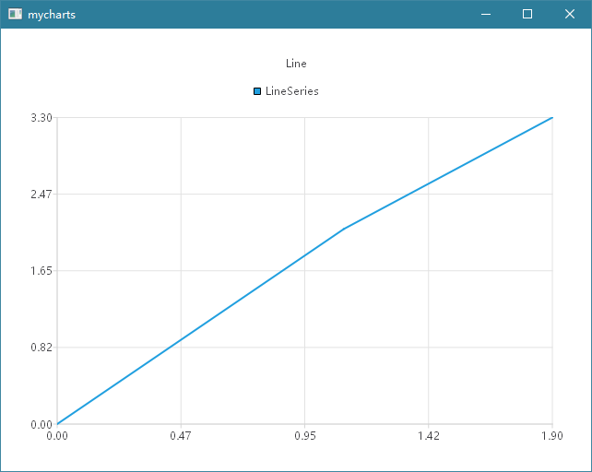
Task: Click x-axis label 0.95
Action: 305,436
